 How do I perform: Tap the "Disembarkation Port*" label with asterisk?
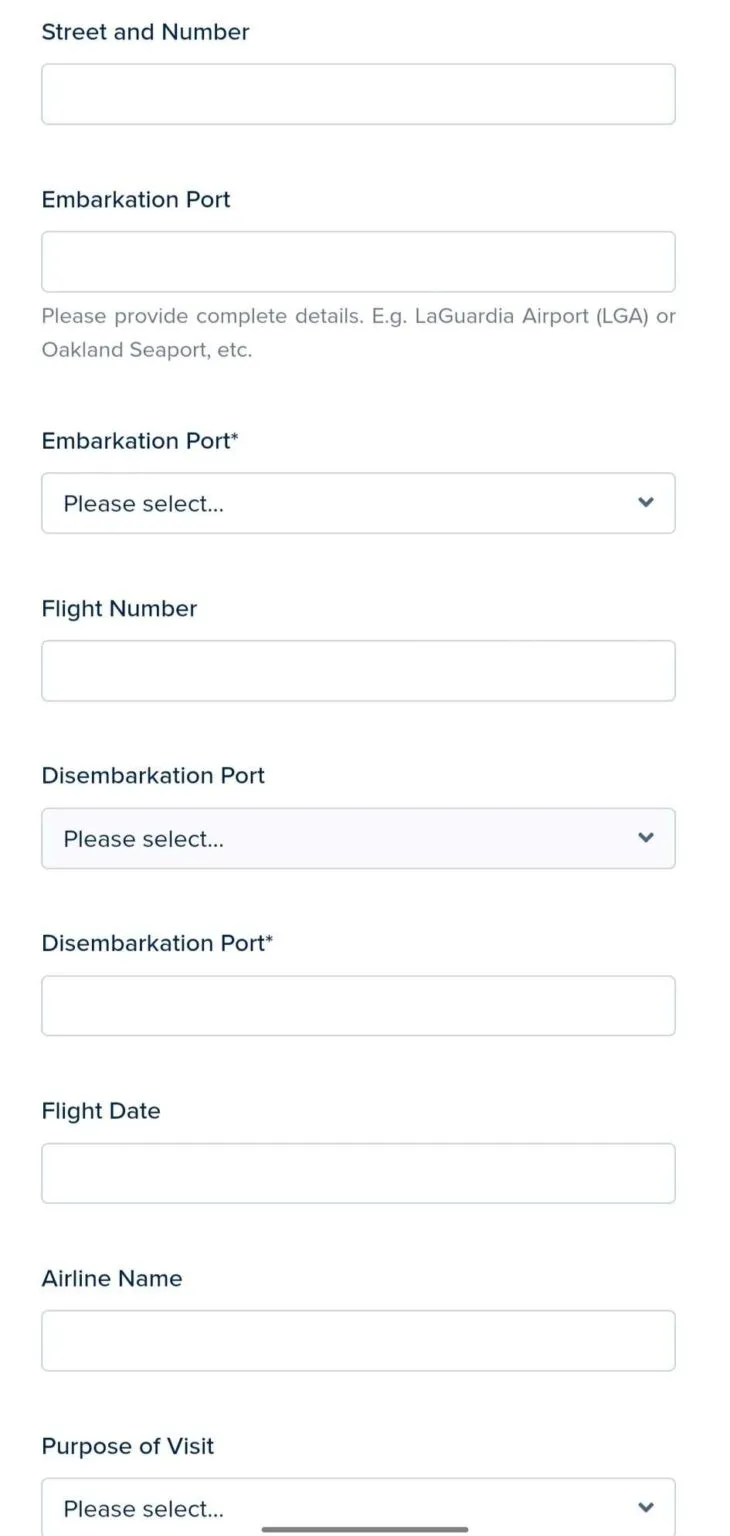tap(157, 943)
